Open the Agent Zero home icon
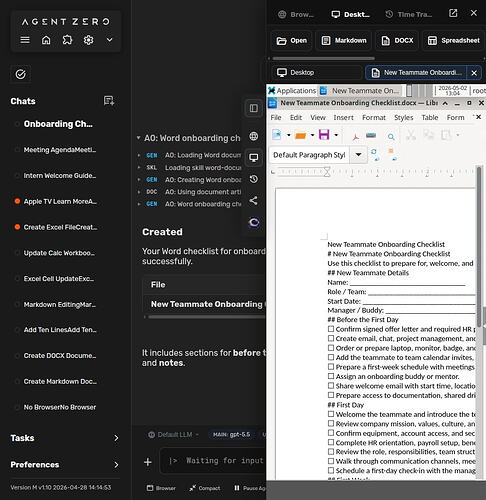The width and height of the screenshot is (486, 500). (46, 40)
